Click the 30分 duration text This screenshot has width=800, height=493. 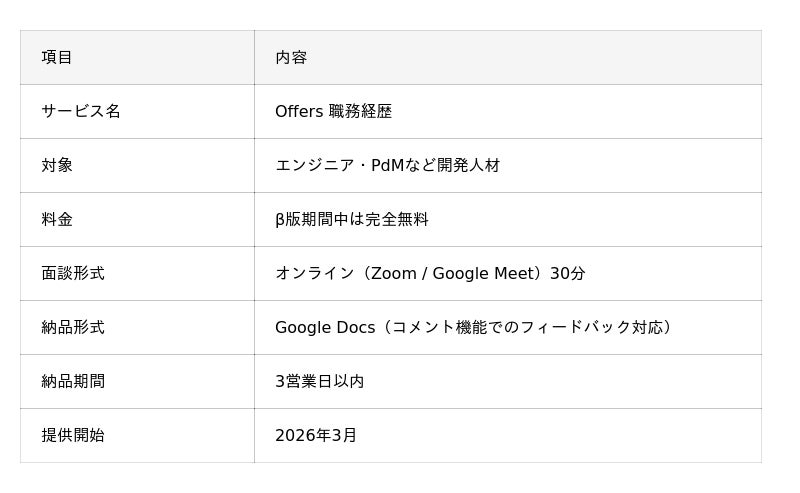568,274
